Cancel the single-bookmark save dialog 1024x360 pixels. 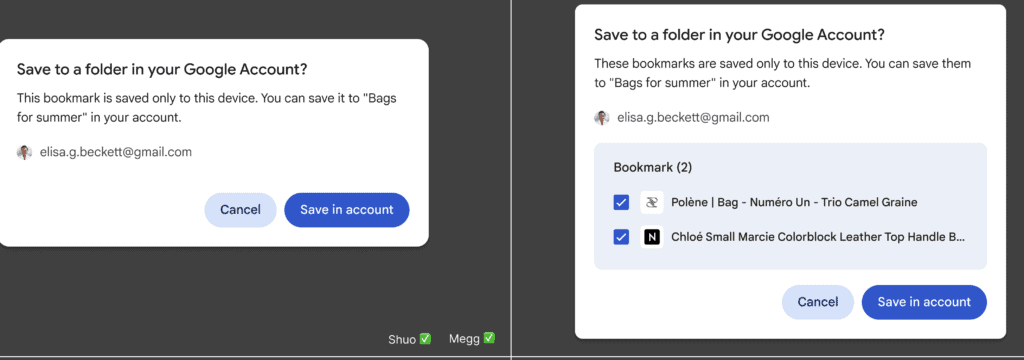point(240,210)
